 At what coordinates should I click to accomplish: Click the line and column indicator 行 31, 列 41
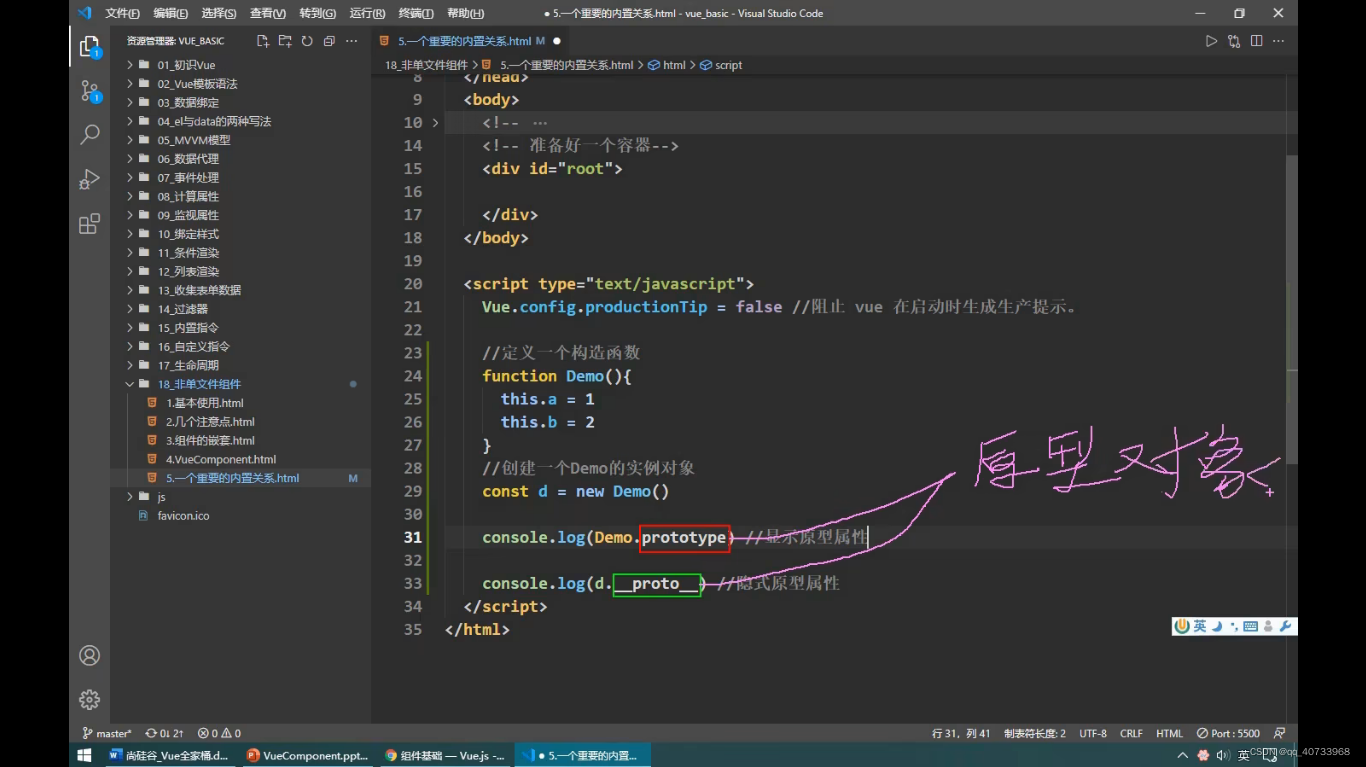coord(961,733)
